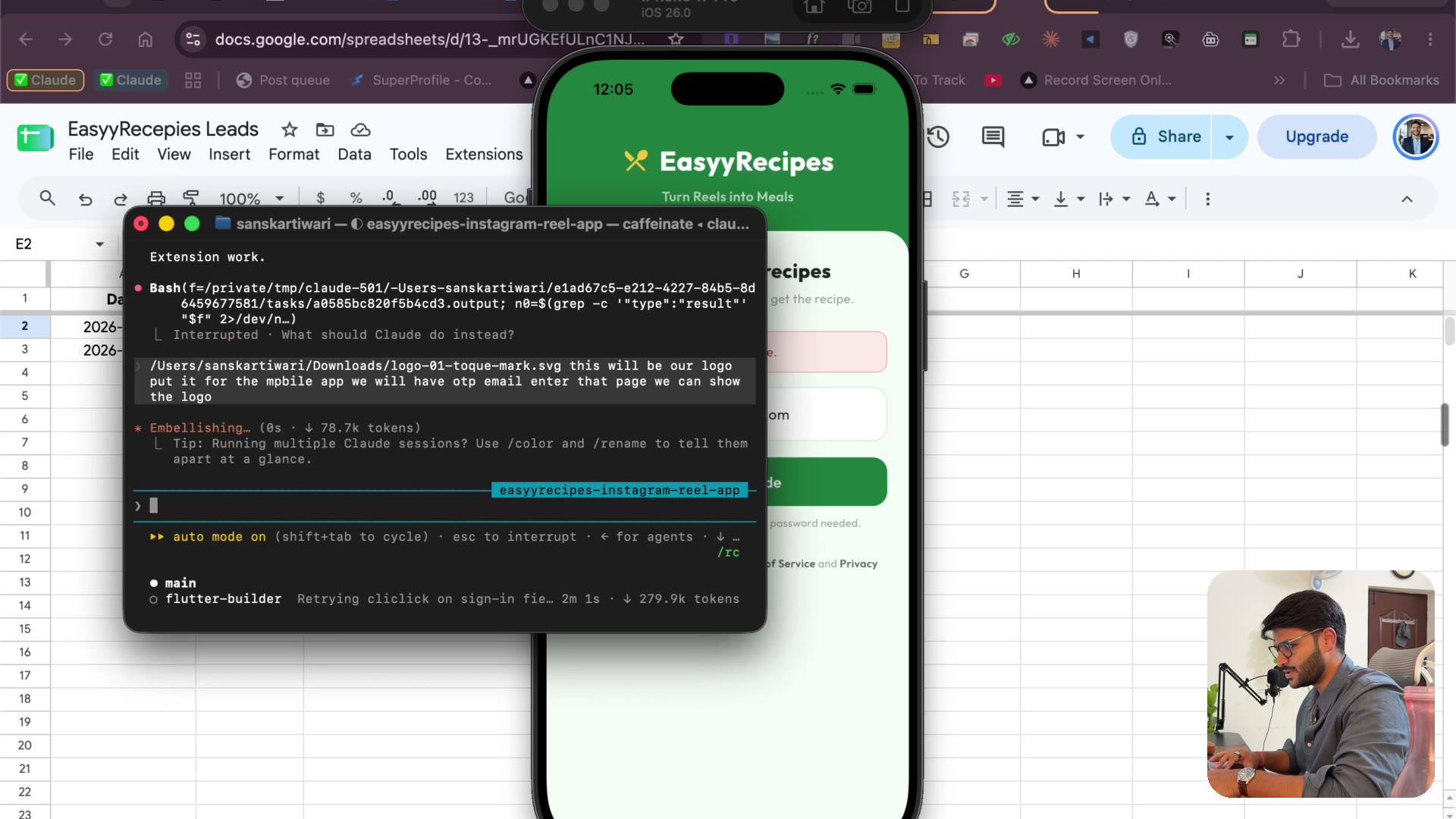Screen dimensions: 1456x819
Task: Open more number formats (123)
Action: click(463, 198)
